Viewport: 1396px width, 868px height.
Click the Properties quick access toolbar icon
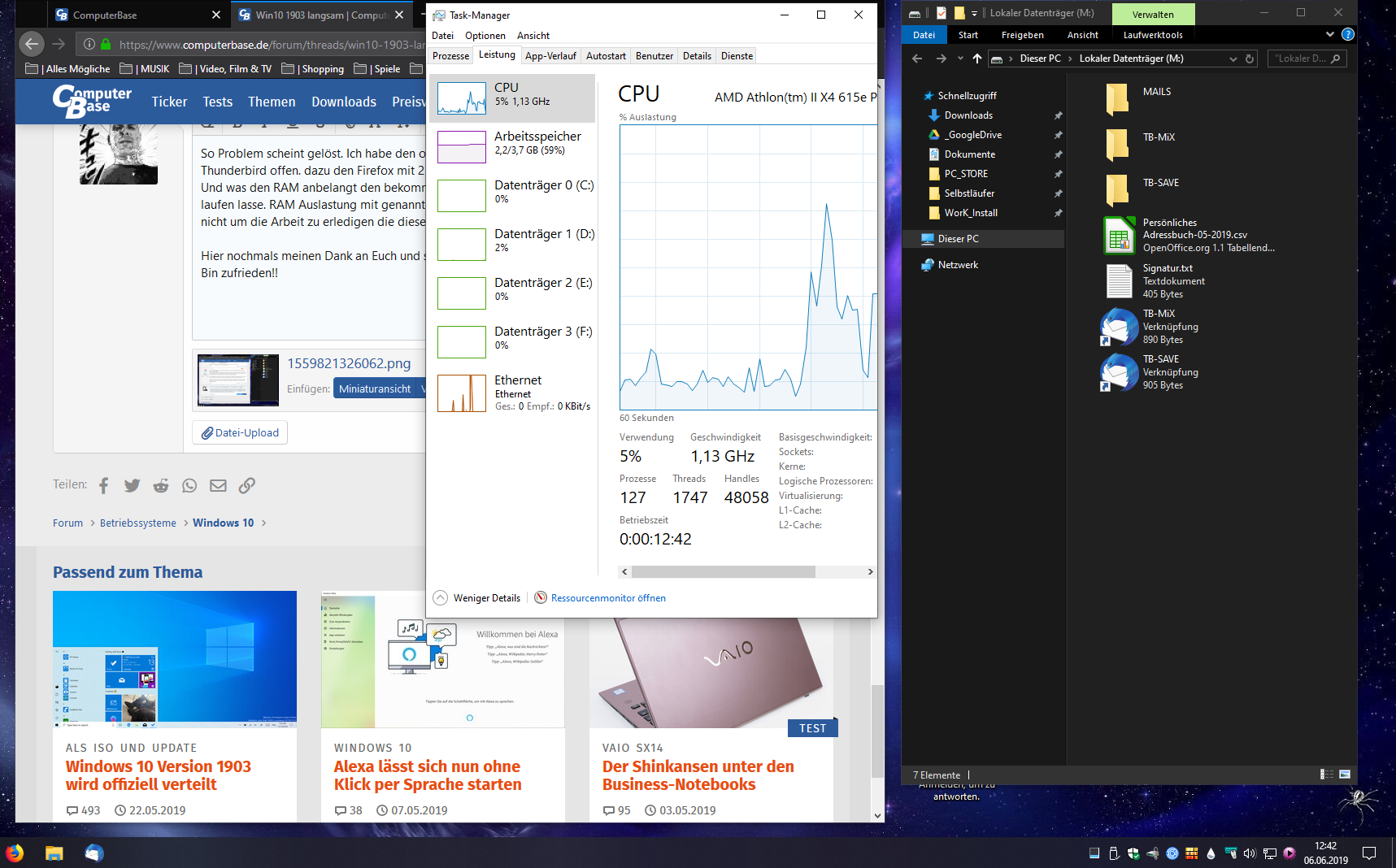[942, 13]
